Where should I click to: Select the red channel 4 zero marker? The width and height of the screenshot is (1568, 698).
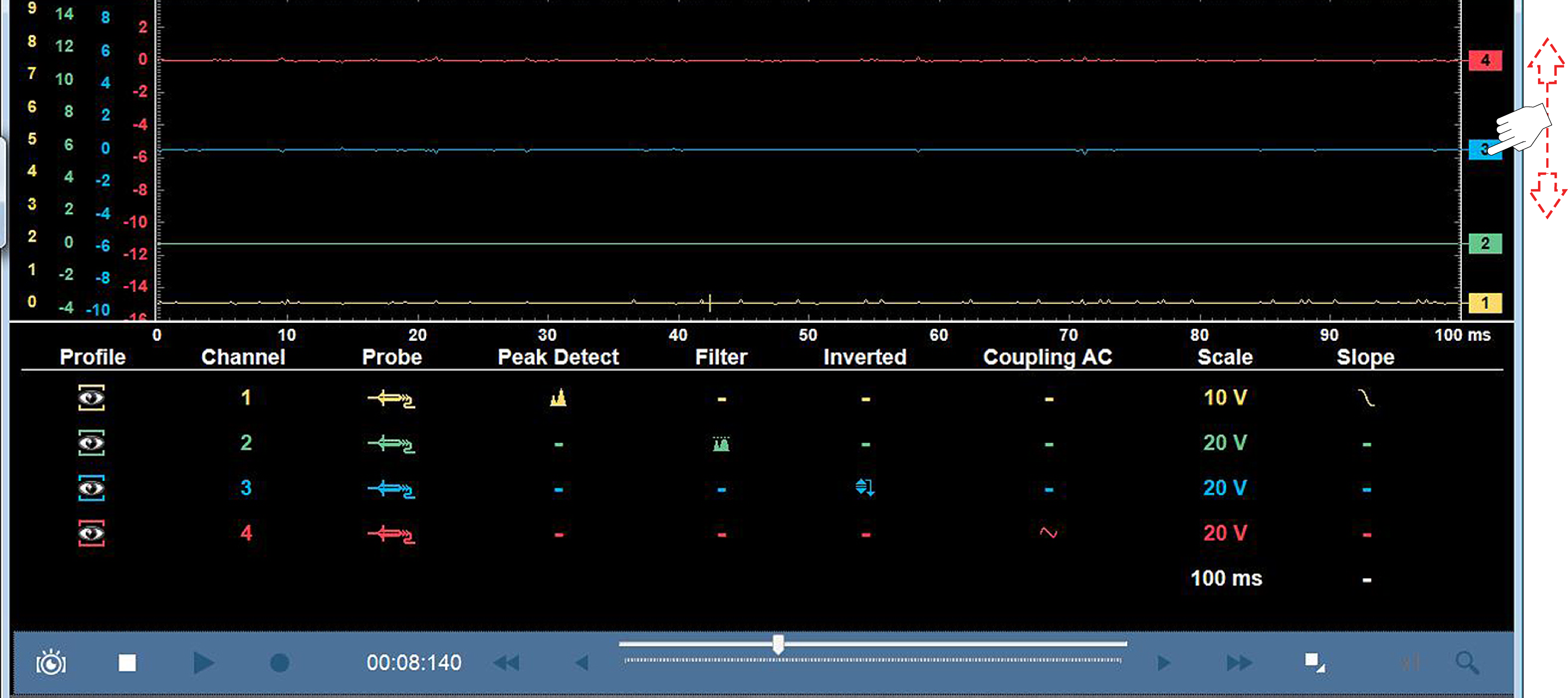point(1485,60)
